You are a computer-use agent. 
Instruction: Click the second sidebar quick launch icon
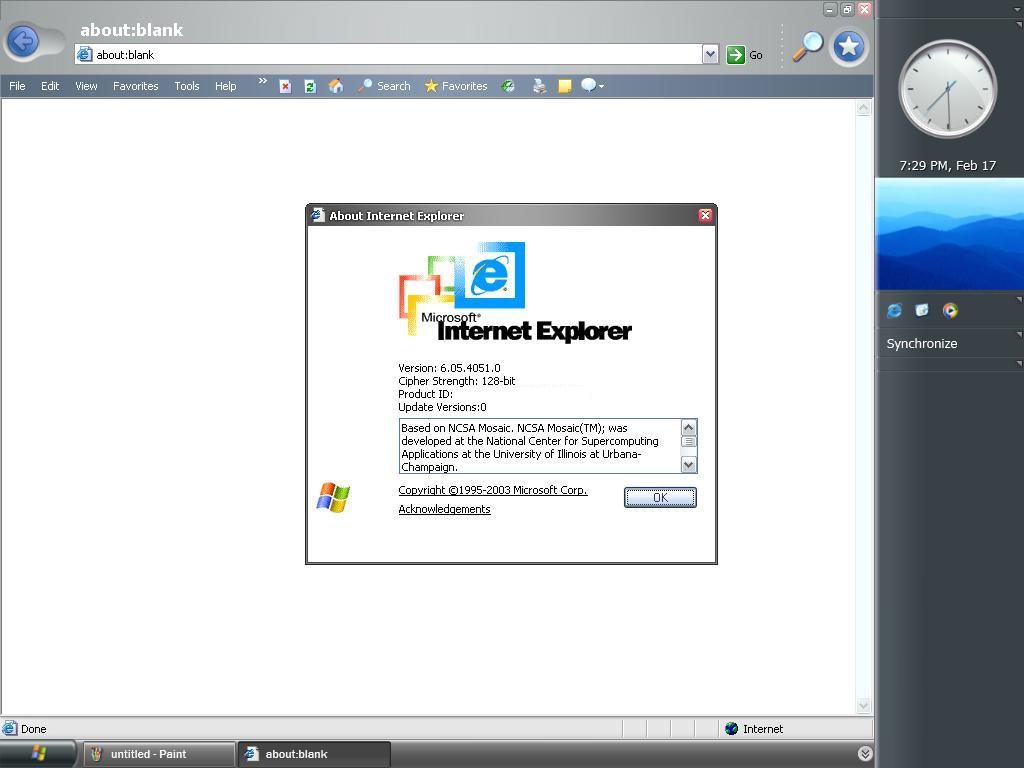pyautogui.click(x=921, y=310)
